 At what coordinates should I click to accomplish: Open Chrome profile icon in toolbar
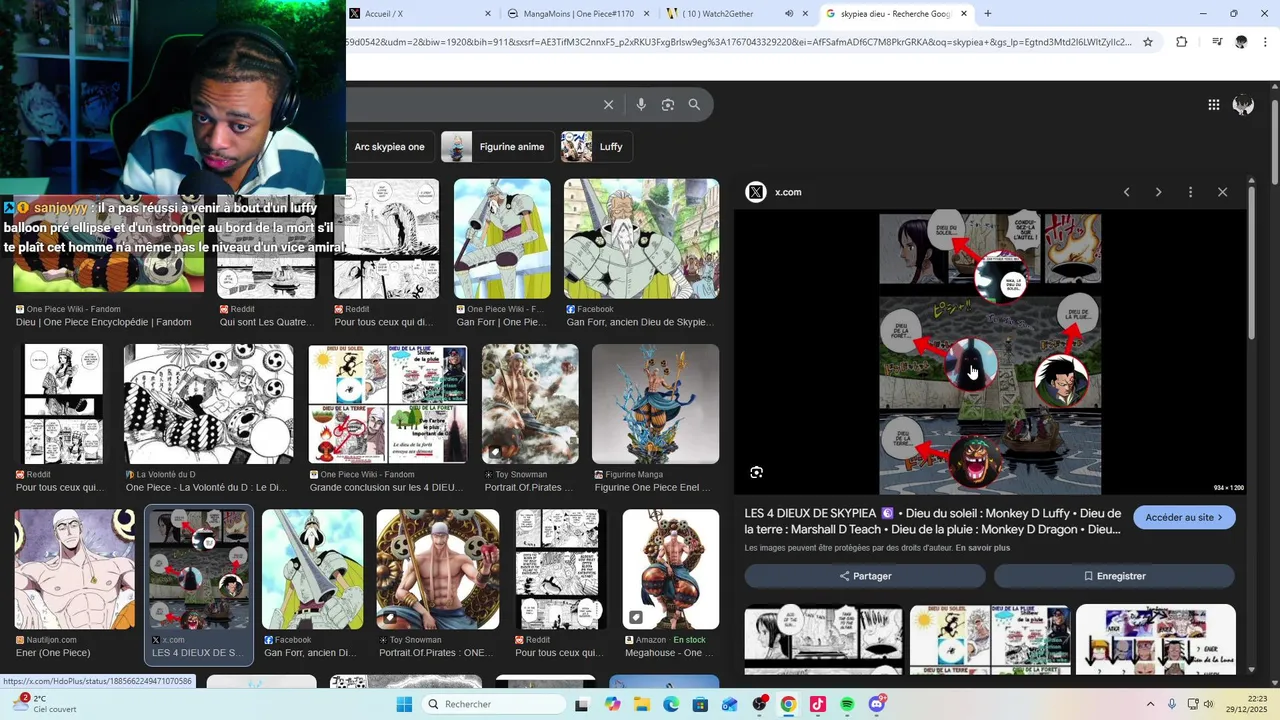[x=1241, y=42]
